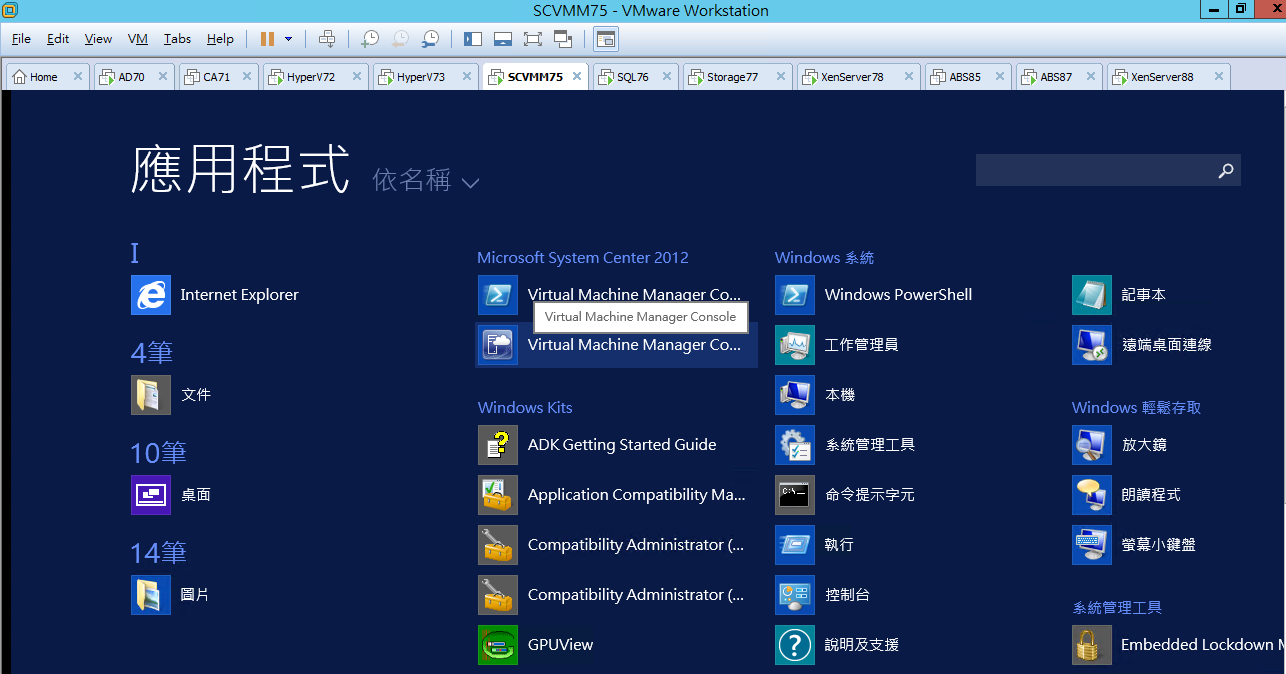Image resolution: width=1286 pixels, height=674 pixels.
Task: Open the View menu
Action: 98,39
